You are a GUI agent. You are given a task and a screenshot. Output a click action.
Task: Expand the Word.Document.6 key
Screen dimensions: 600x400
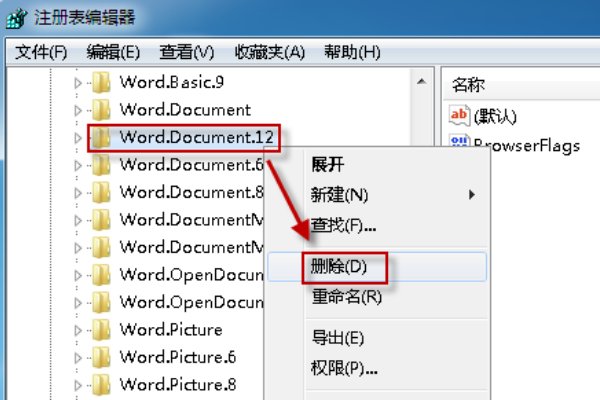click(x=78, y=165)
